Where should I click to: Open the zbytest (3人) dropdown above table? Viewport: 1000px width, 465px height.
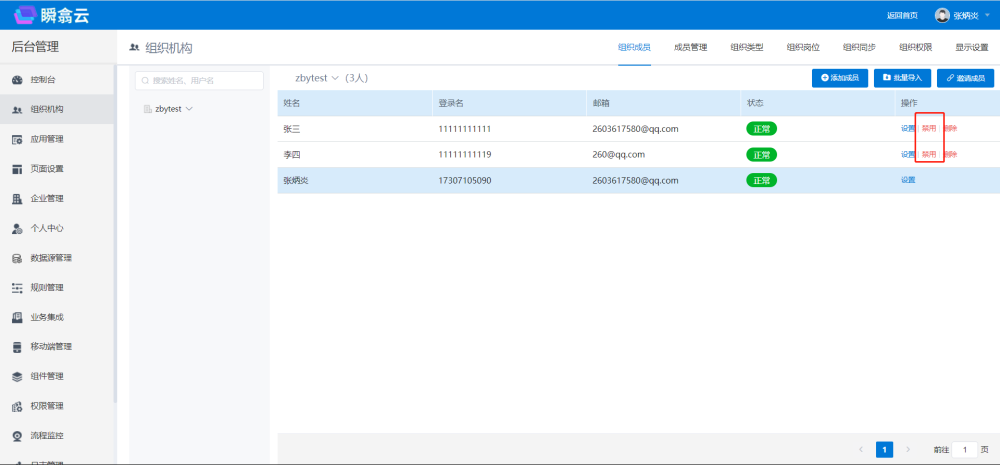[334, 78]
